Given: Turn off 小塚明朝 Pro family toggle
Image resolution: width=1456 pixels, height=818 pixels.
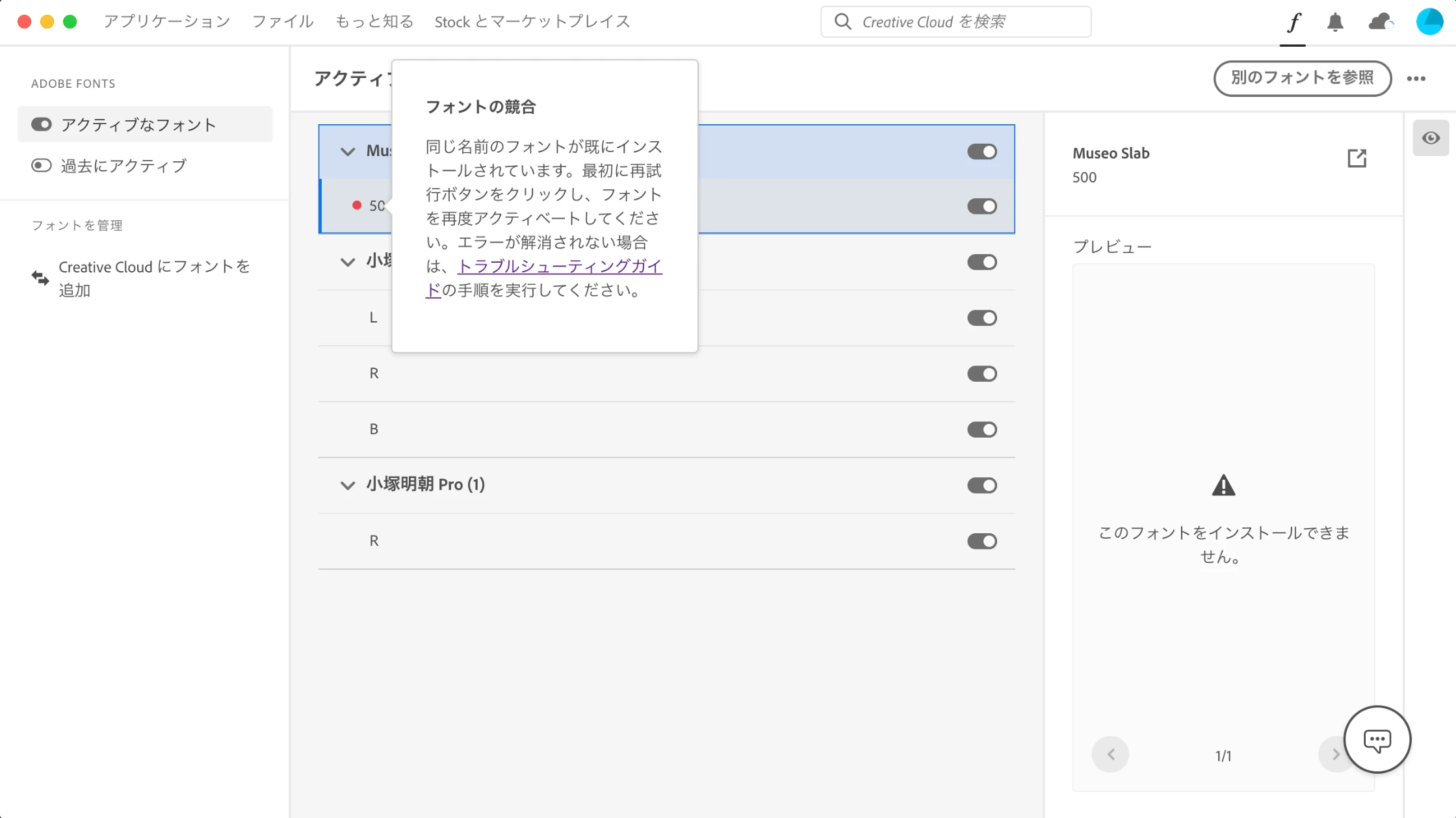Looking at the screenshot, I should [981, 486].
